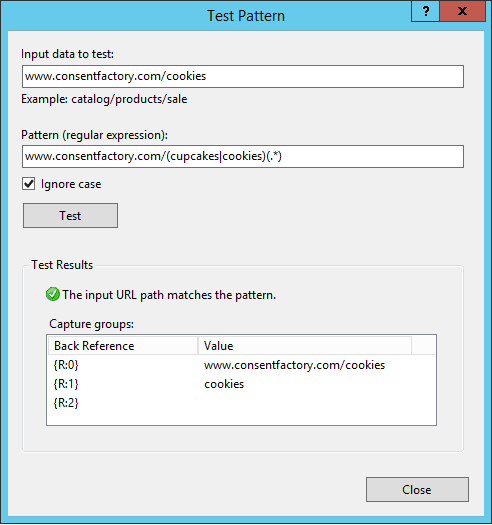Click the Ignore case label text
The height and width of the screenshot is (525, 492).
click(71, 184)
